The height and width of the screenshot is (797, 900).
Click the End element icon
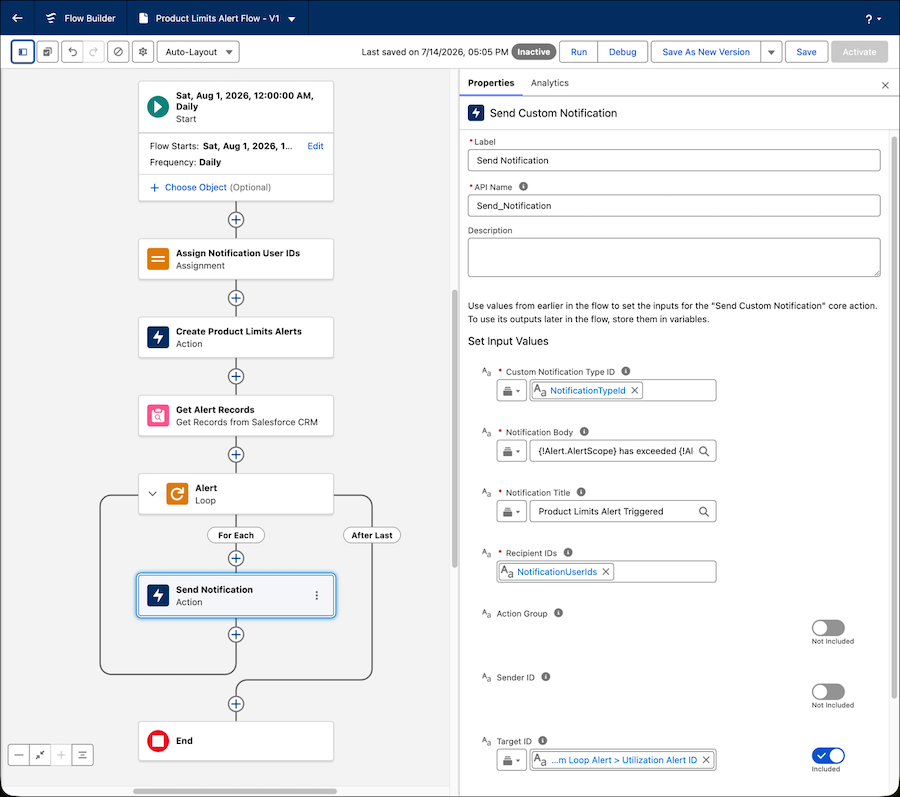point(158,741)
